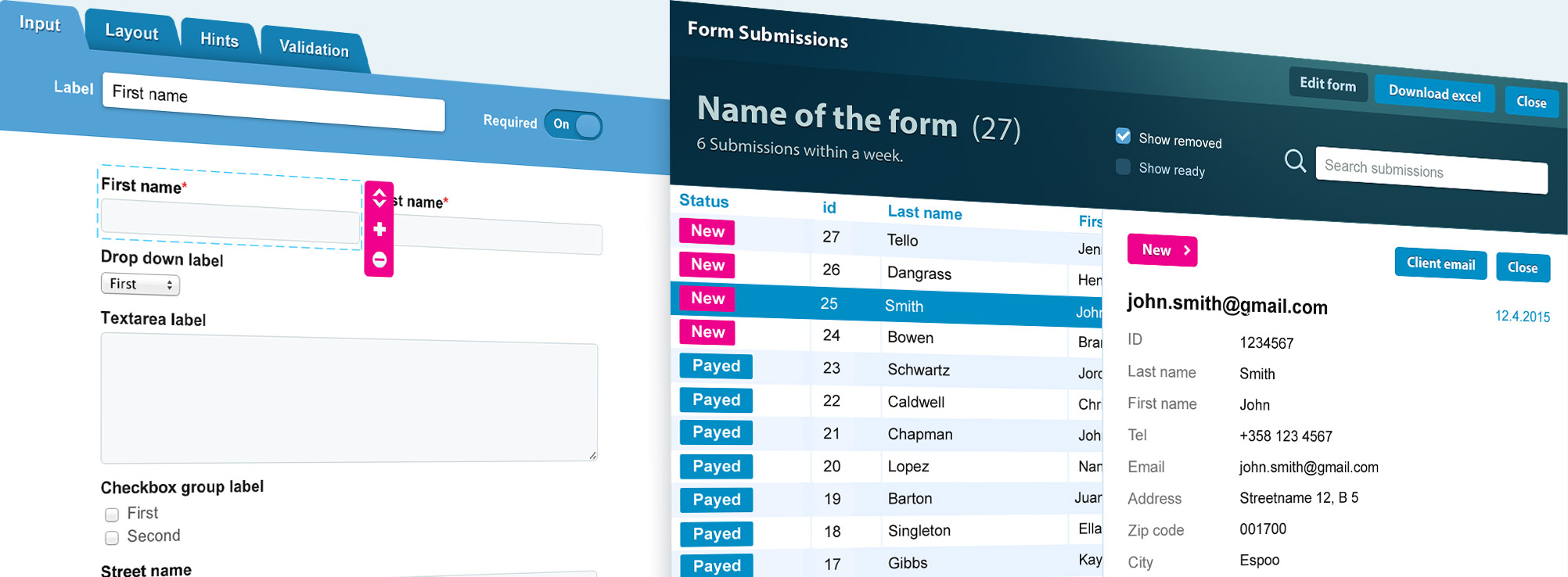Click the date 12.4.2015
1568x577 pixels.
pos(1522,317)
